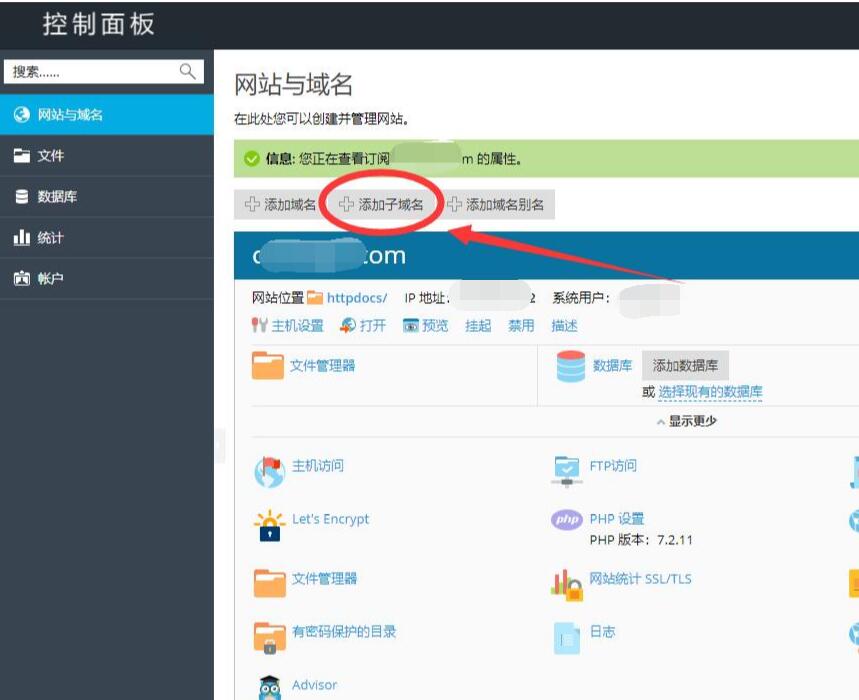Open the upper 文件管理器 link

point(322,366)
